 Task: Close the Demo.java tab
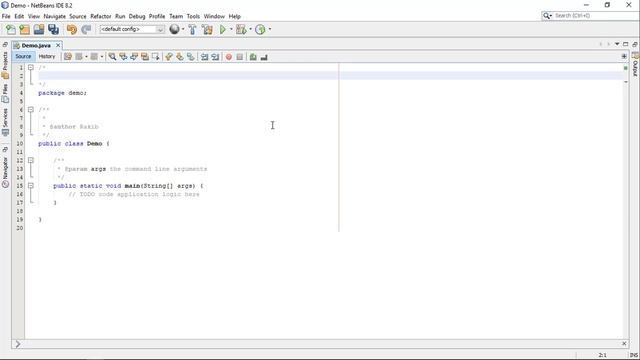click(58, 45)
